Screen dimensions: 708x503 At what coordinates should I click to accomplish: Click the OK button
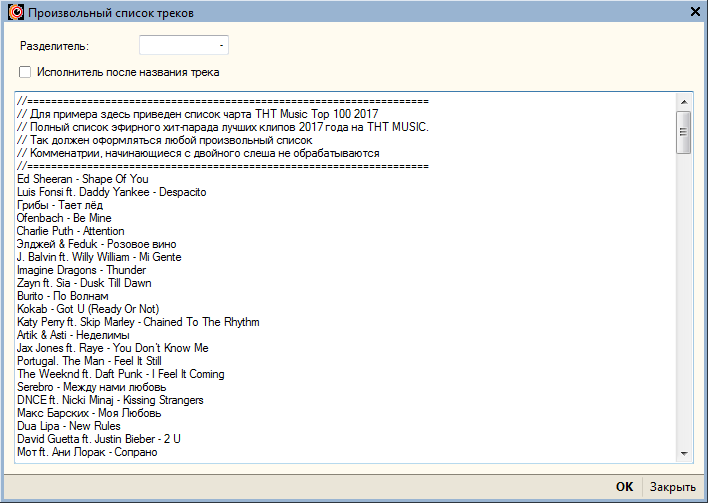[624, 487]
